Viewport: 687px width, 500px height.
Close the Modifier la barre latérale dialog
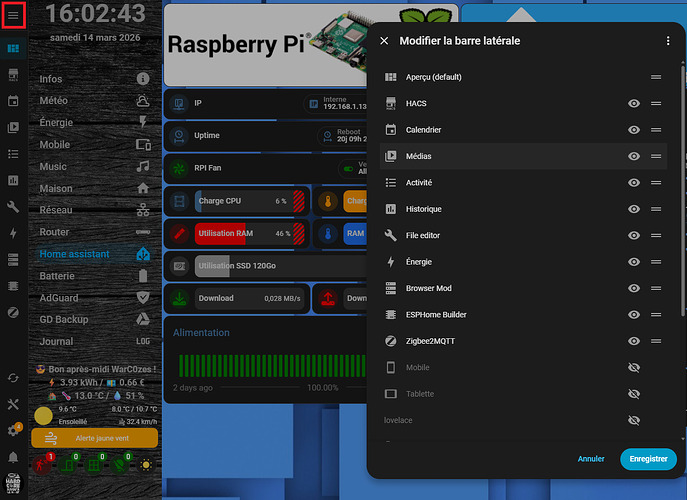tap(384, 41)
